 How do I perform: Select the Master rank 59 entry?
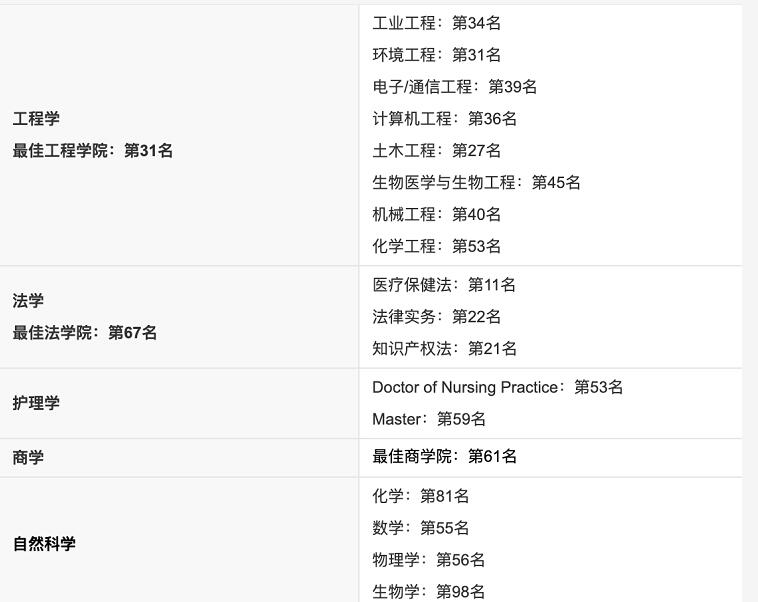(x=428, y=419)
